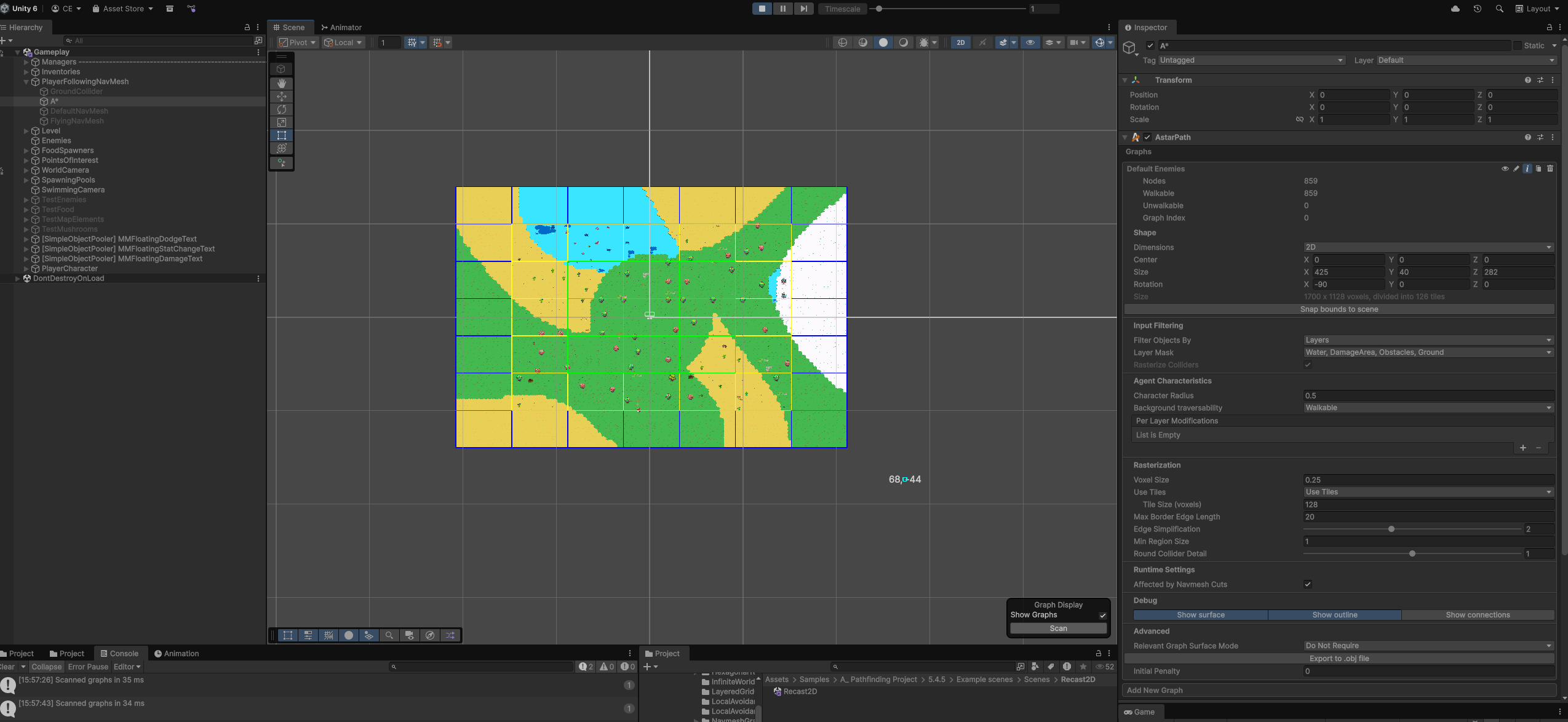Viewport: 1568px width, 722px height.
Task: Open the Dimensions 2D dropdown
Action: point(1428,247)
